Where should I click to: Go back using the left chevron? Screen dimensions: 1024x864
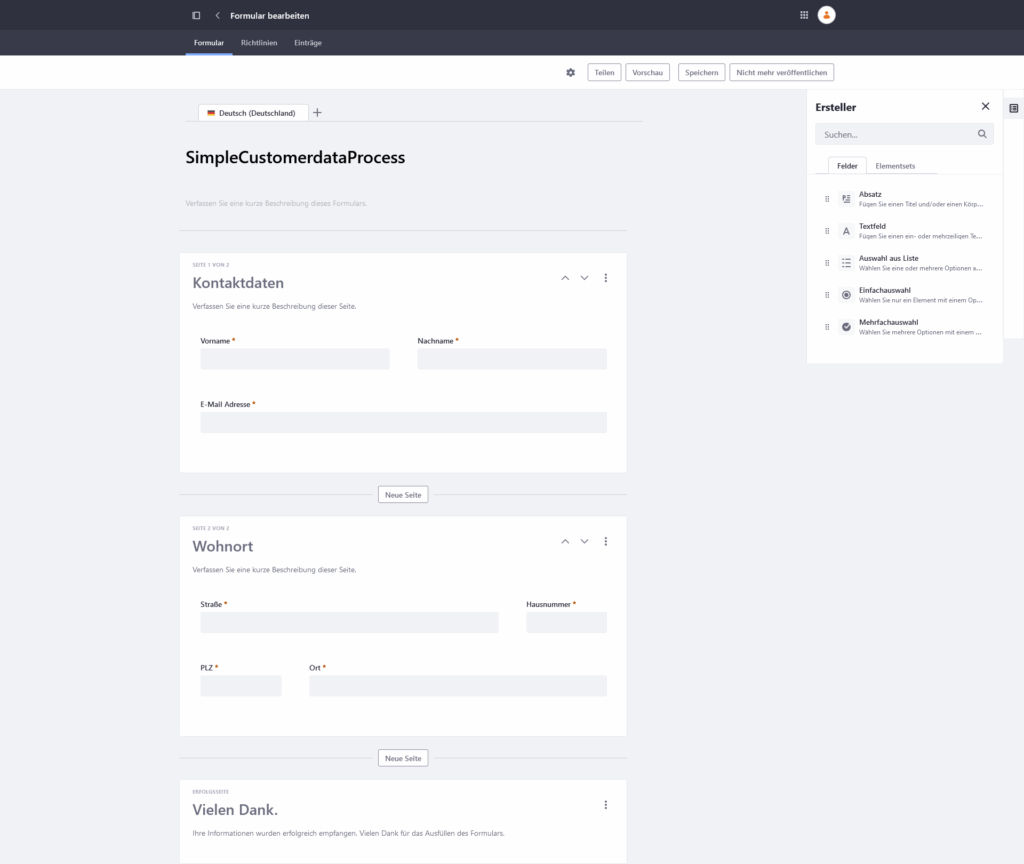coord(217,16)
